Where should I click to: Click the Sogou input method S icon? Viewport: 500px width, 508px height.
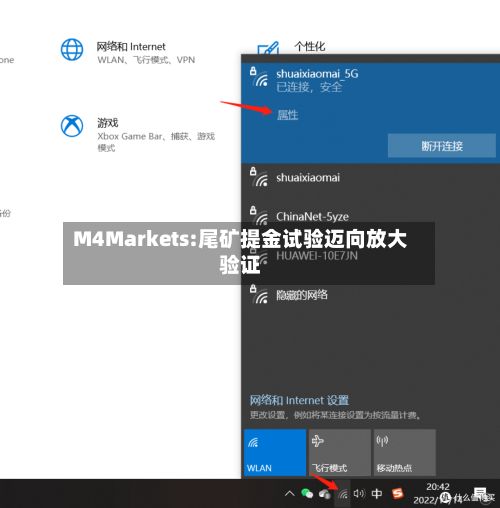click(397, 493)
